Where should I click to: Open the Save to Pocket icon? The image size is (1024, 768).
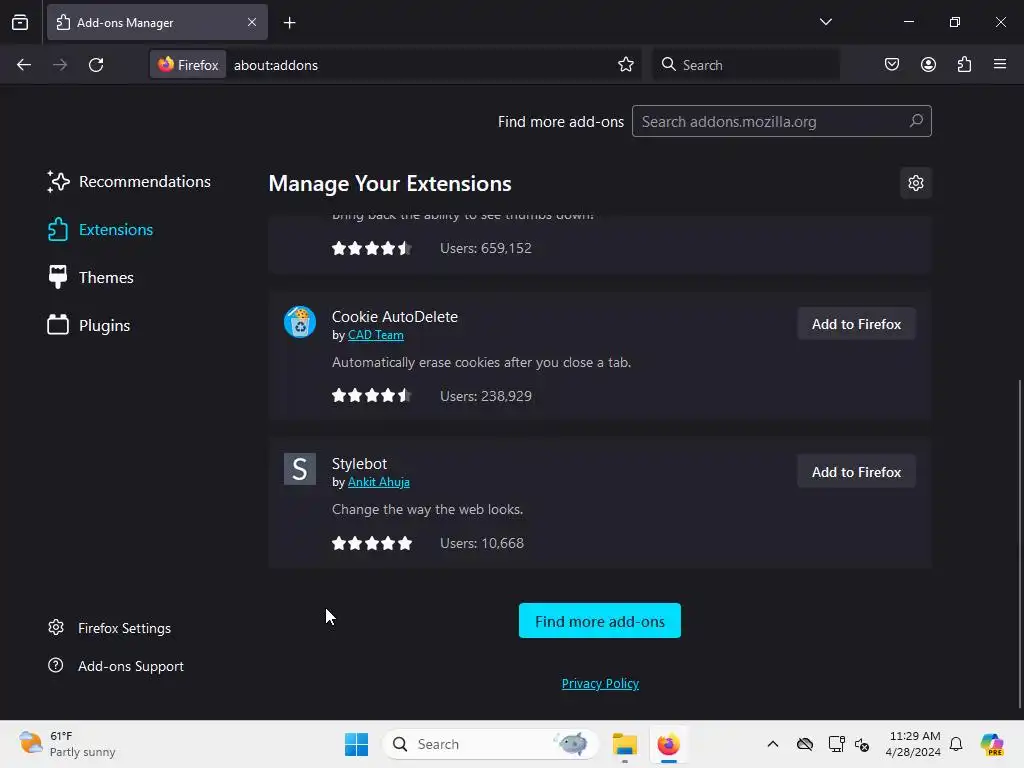coord(891,65)
